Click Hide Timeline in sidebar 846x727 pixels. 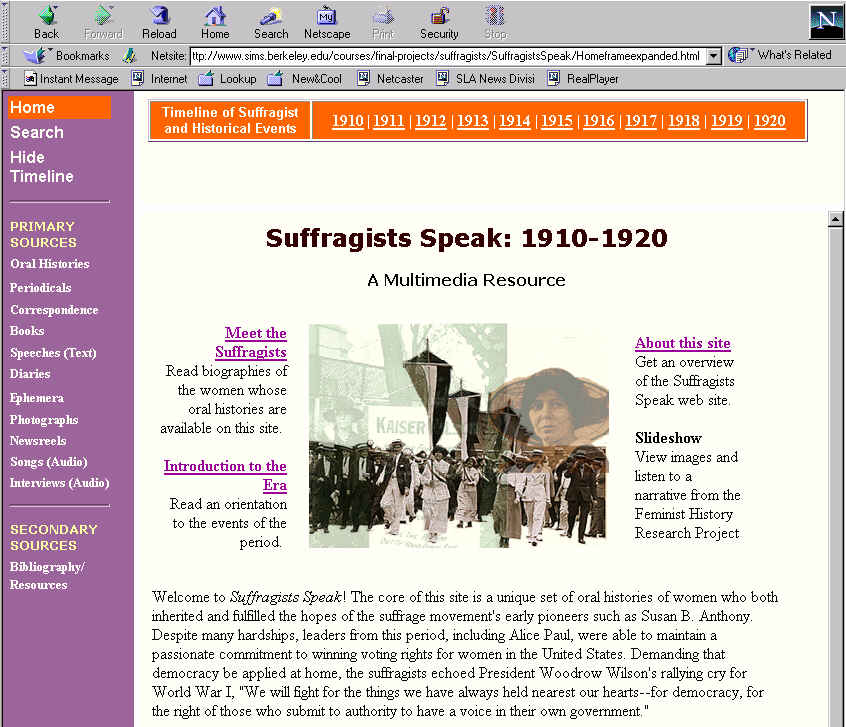[42, 167]
